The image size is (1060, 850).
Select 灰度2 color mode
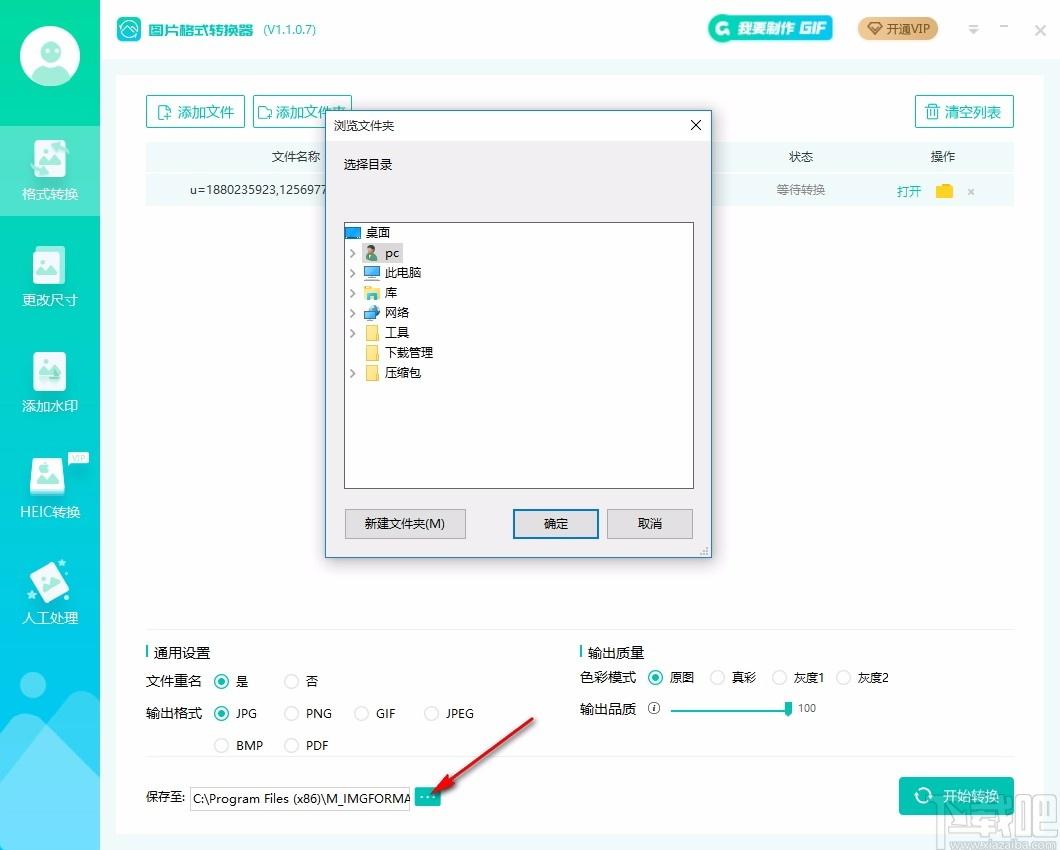(x=844, y=677)
